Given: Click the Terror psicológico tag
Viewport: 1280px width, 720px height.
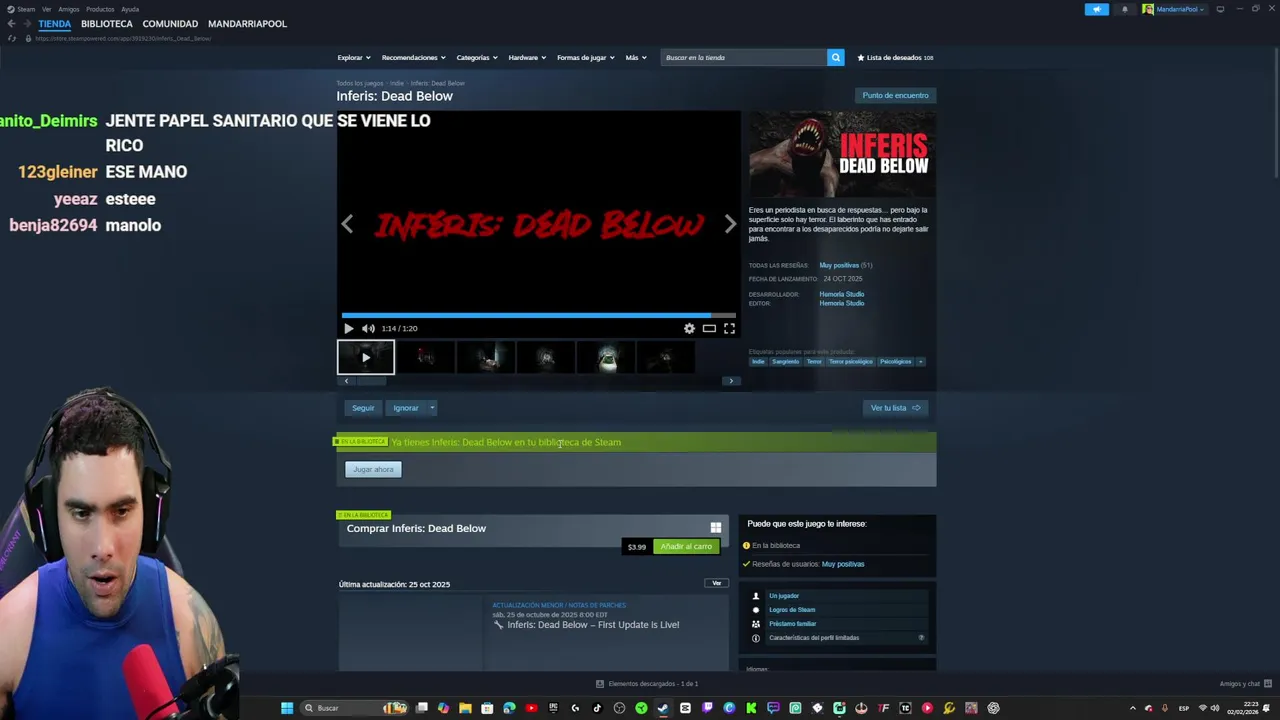Looking at the screenshot, I should tap(850, 362).
